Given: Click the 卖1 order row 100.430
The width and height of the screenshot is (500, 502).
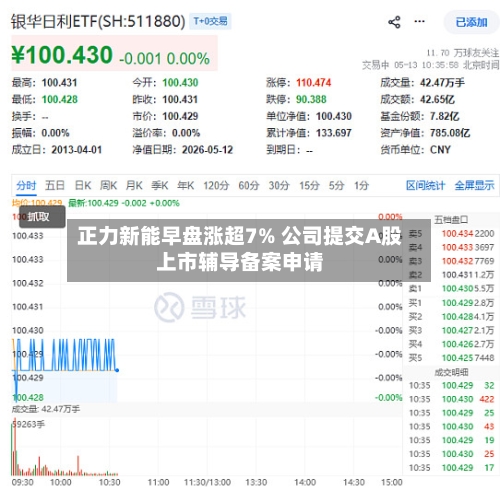Looking at the screenshot, I should 451,288.
